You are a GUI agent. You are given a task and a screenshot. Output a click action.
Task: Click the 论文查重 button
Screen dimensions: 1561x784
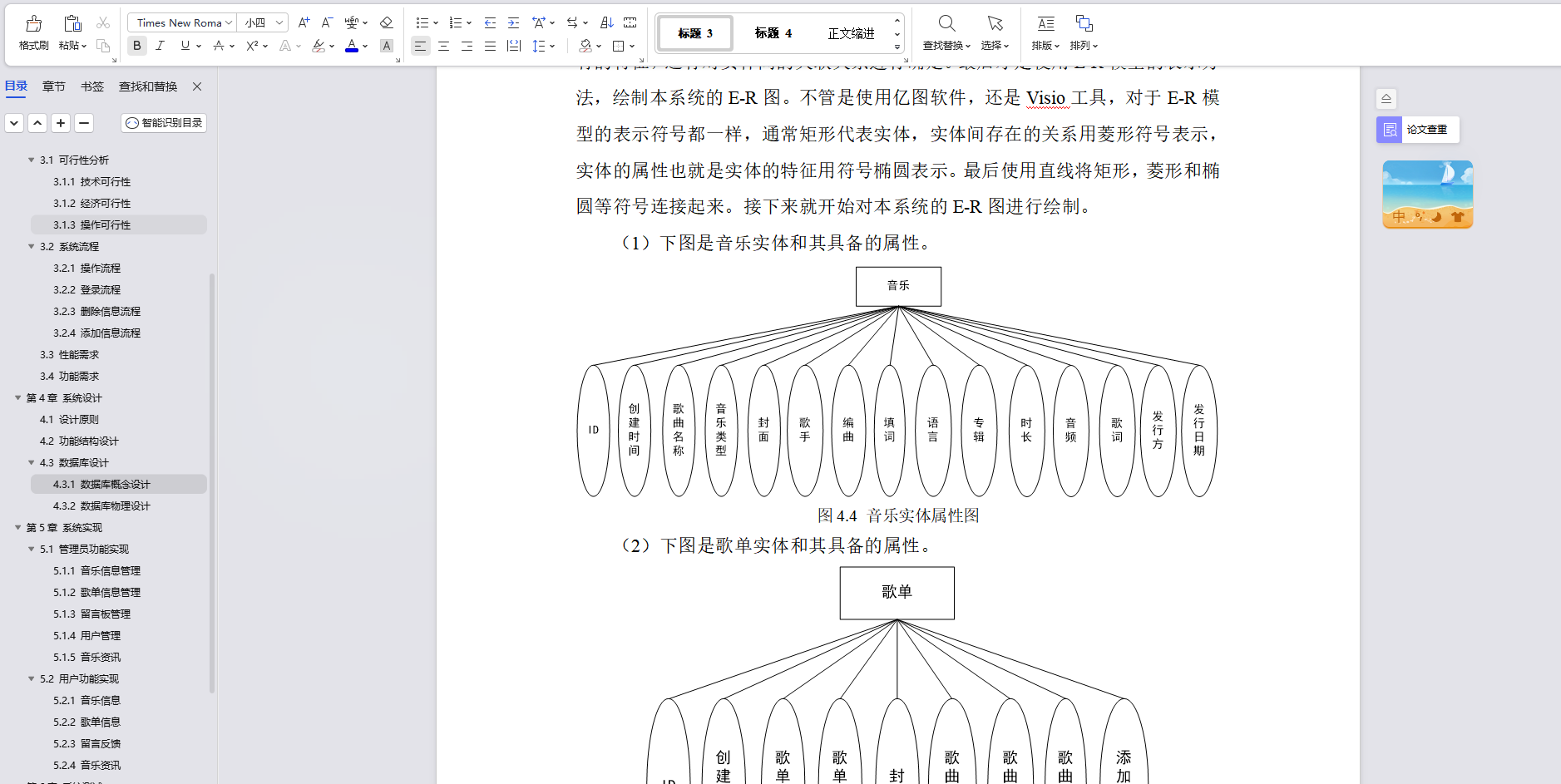1417,130
